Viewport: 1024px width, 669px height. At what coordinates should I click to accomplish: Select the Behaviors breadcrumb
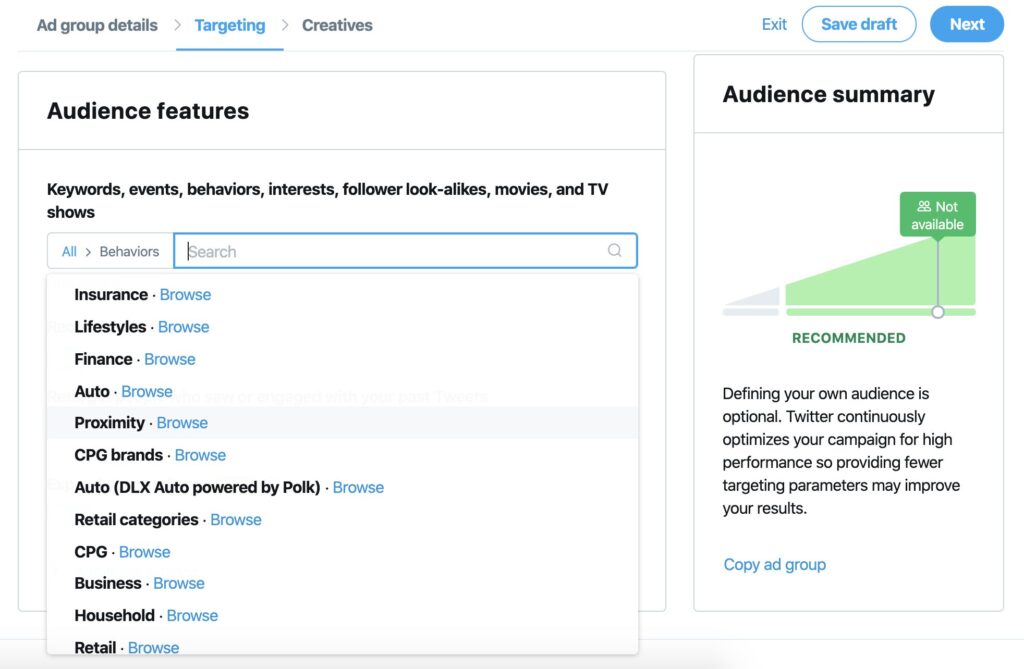129,252
